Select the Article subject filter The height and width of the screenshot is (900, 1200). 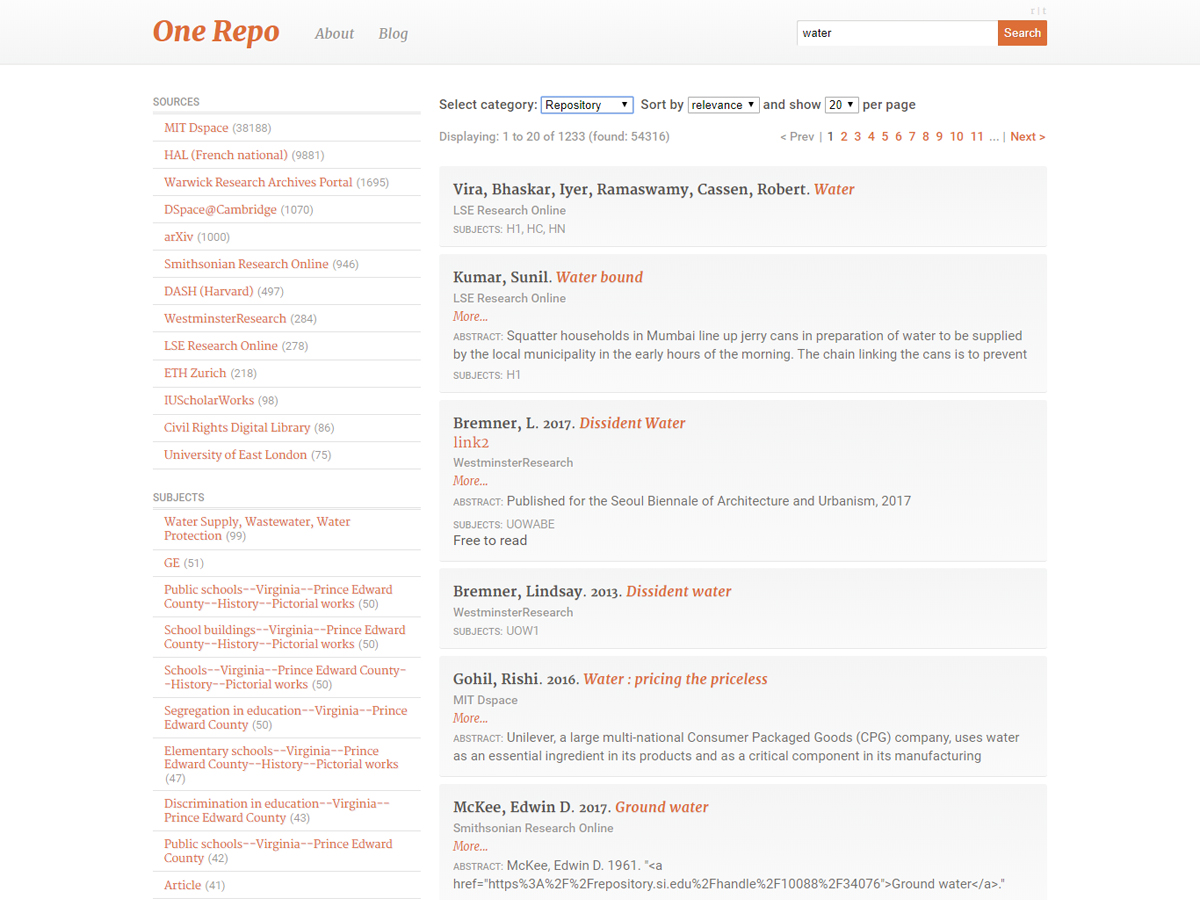pos(182,885)
